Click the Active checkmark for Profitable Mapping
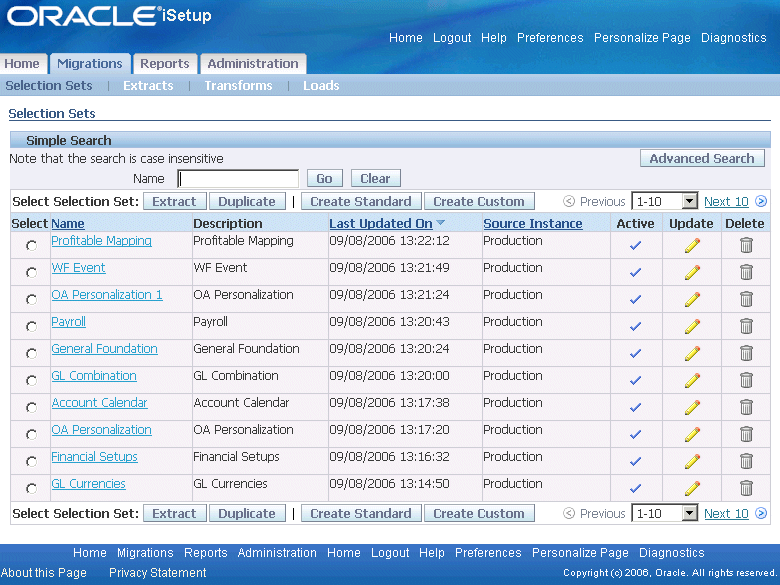 coord(635,245)
